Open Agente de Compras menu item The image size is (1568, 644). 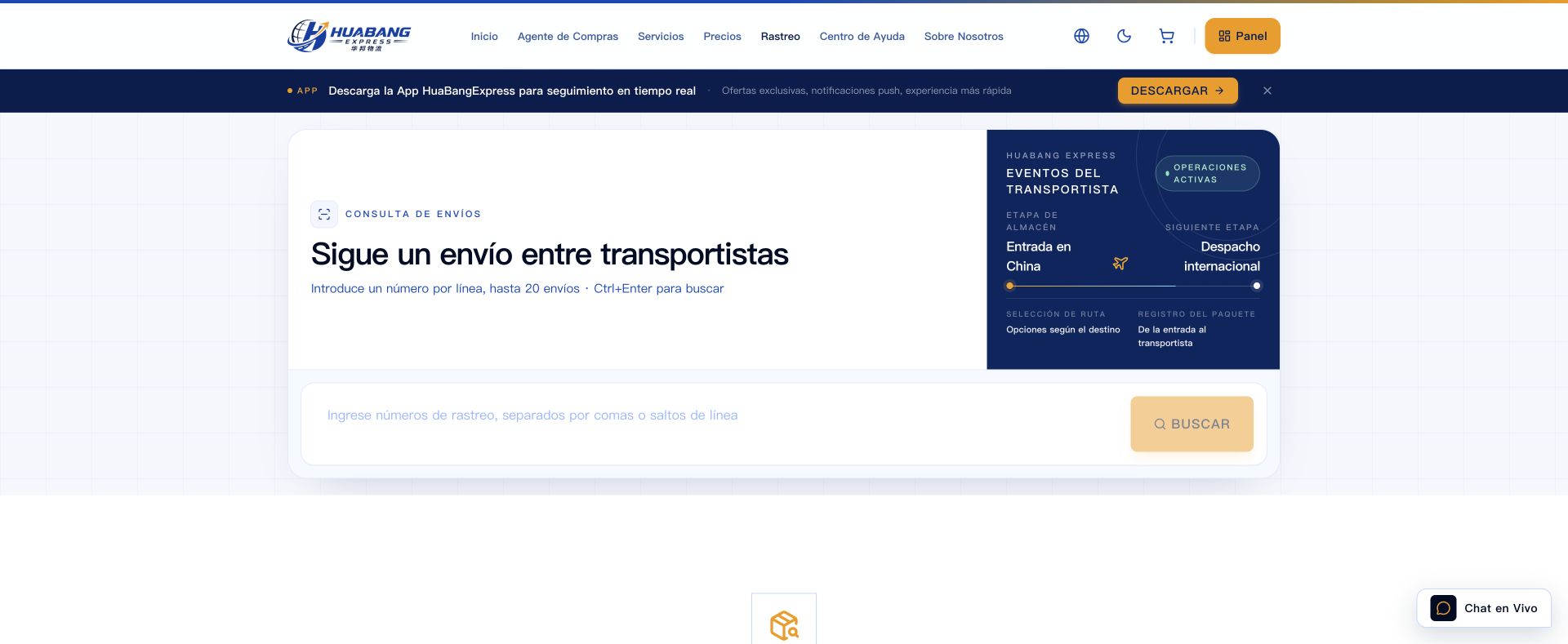[568, 37]
